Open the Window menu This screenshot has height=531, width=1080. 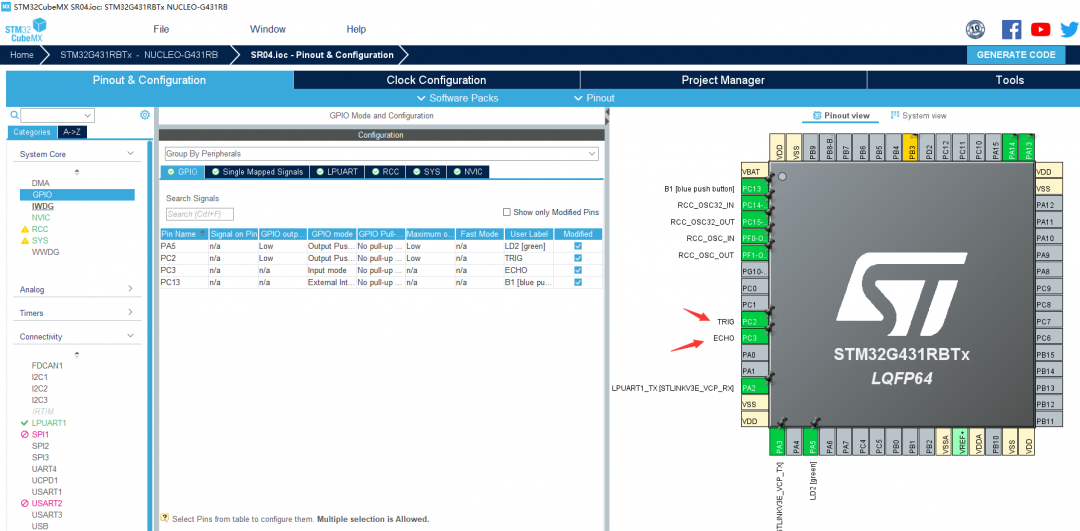(x=268, y=30)
